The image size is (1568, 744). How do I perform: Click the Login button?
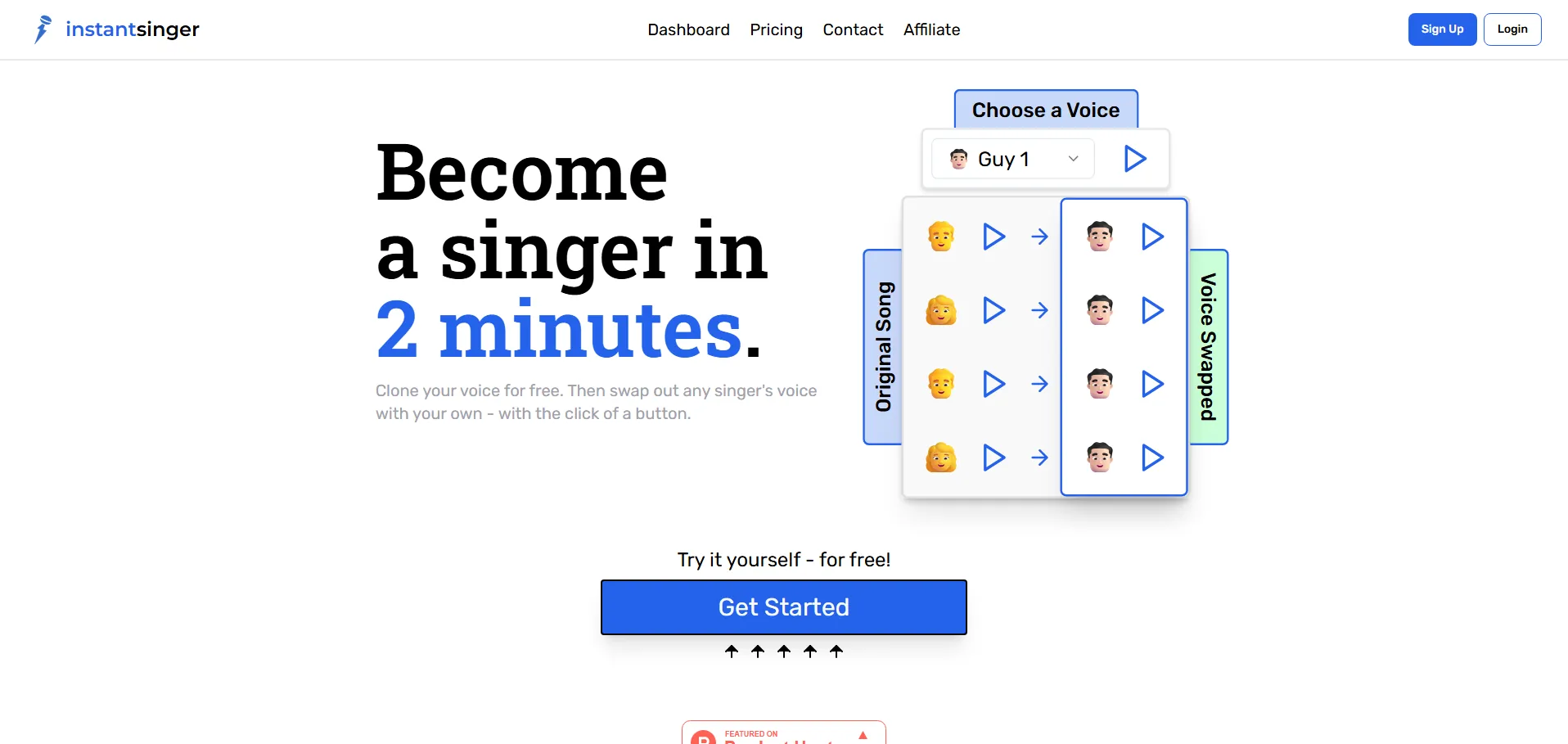(1512, 29)
